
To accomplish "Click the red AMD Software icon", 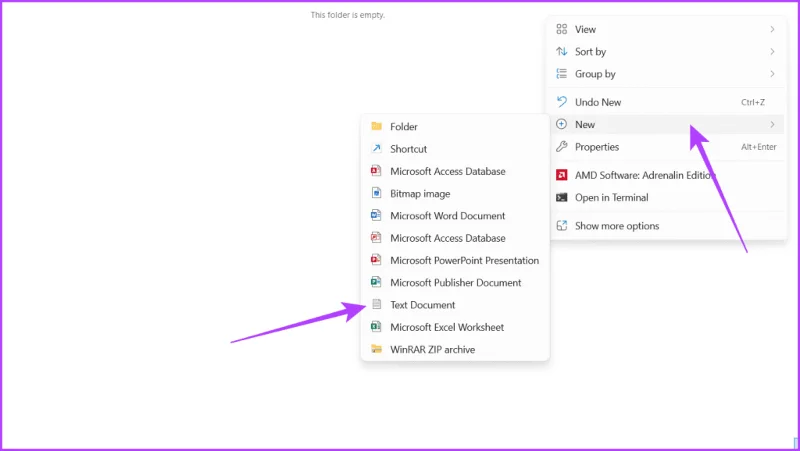I will [x=561, y=175].
